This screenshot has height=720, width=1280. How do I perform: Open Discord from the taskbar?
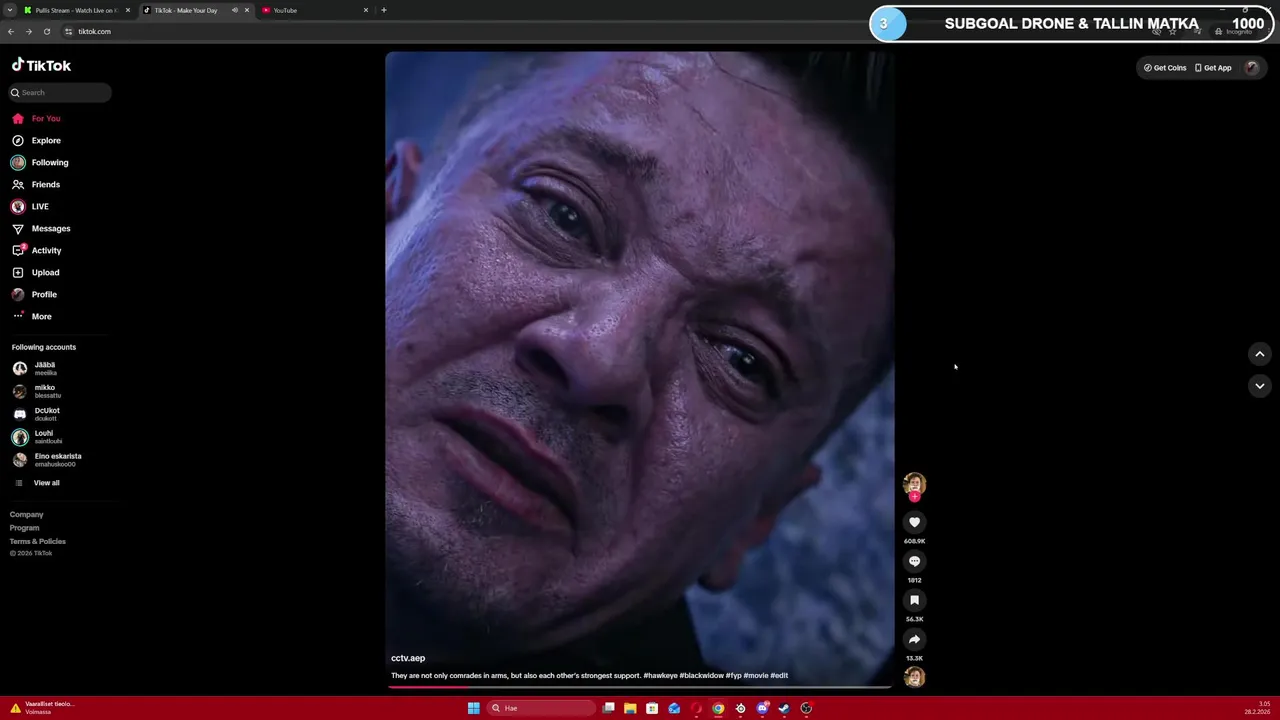(x=762, y=708)
